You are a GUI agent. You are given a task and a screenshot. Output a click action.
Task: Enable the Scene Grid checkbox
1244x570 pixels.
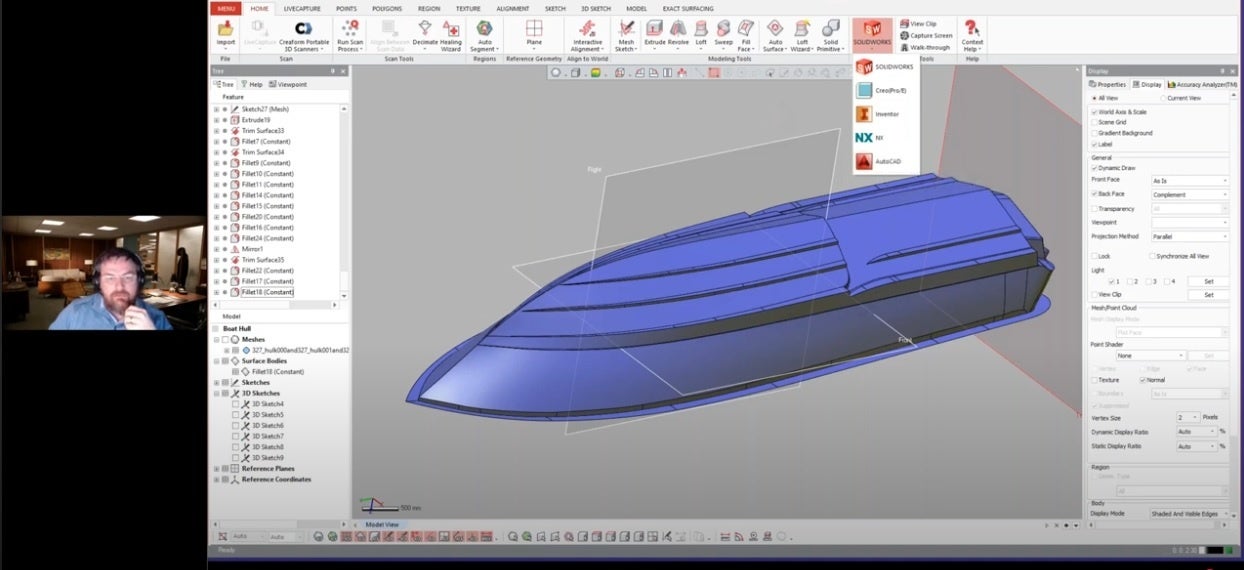(1096, 122)
